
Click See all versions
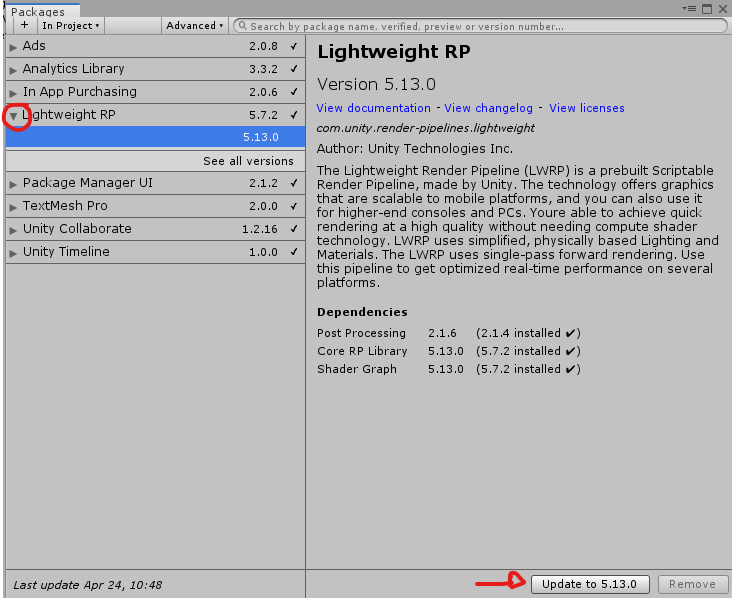coord(248,161)
